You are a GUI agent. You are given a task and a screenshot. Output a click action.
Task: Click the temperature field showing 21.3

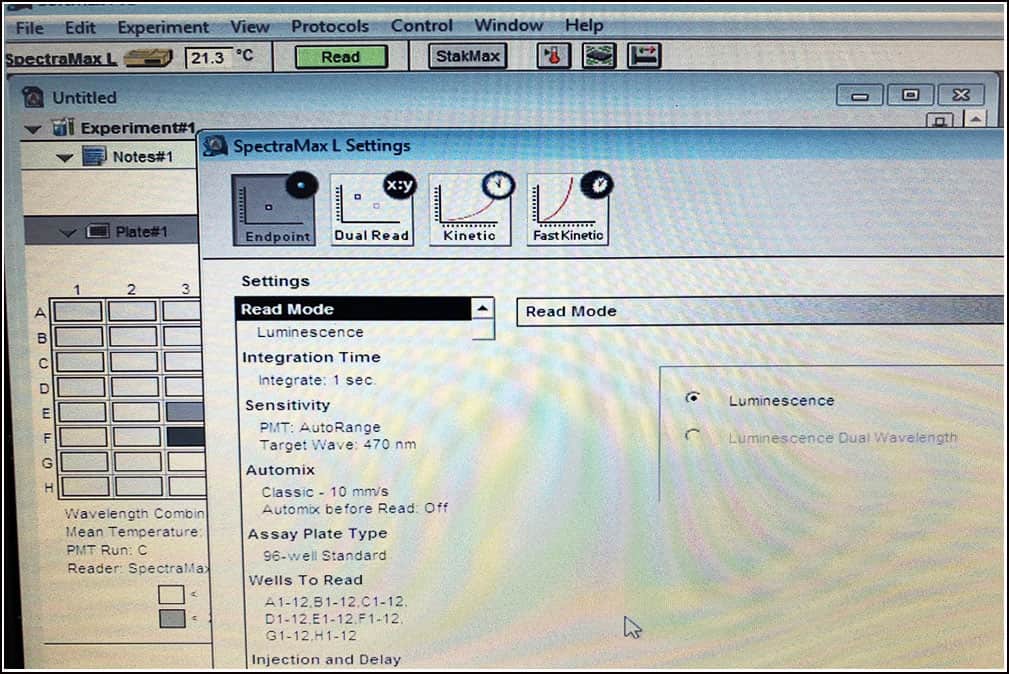208,58
